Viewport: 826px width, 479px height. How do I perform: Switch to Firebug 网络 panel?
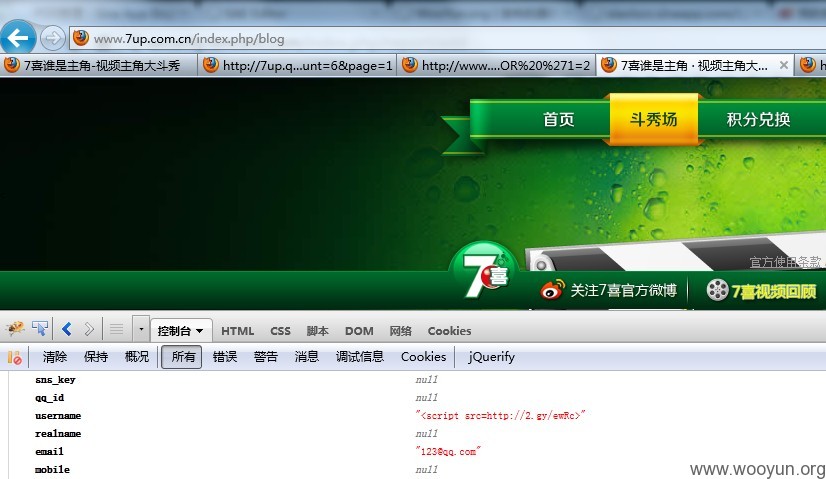[400, 331]
